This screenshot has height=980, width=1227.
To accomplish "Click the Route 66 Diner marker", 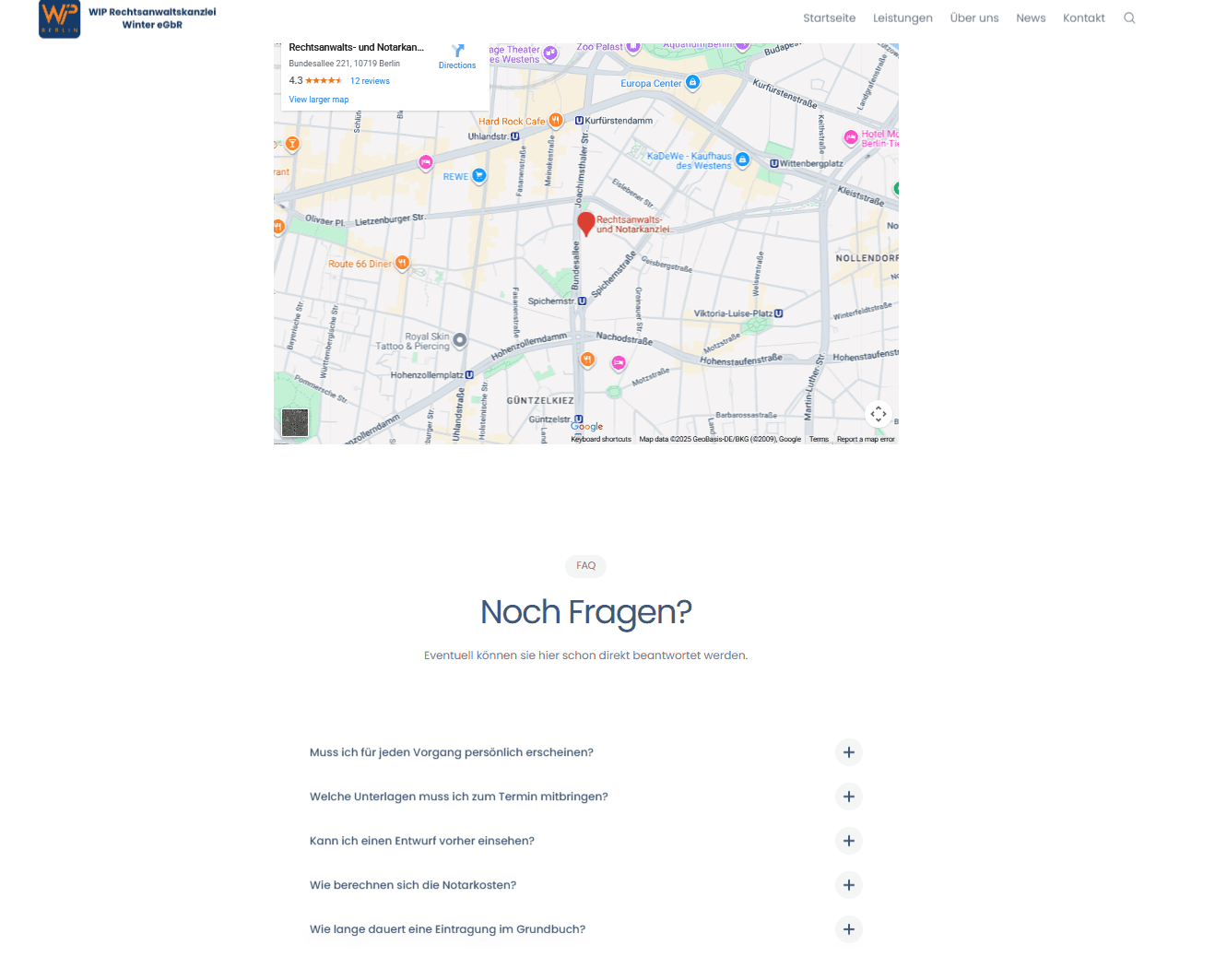I will [x=402, y=263].
